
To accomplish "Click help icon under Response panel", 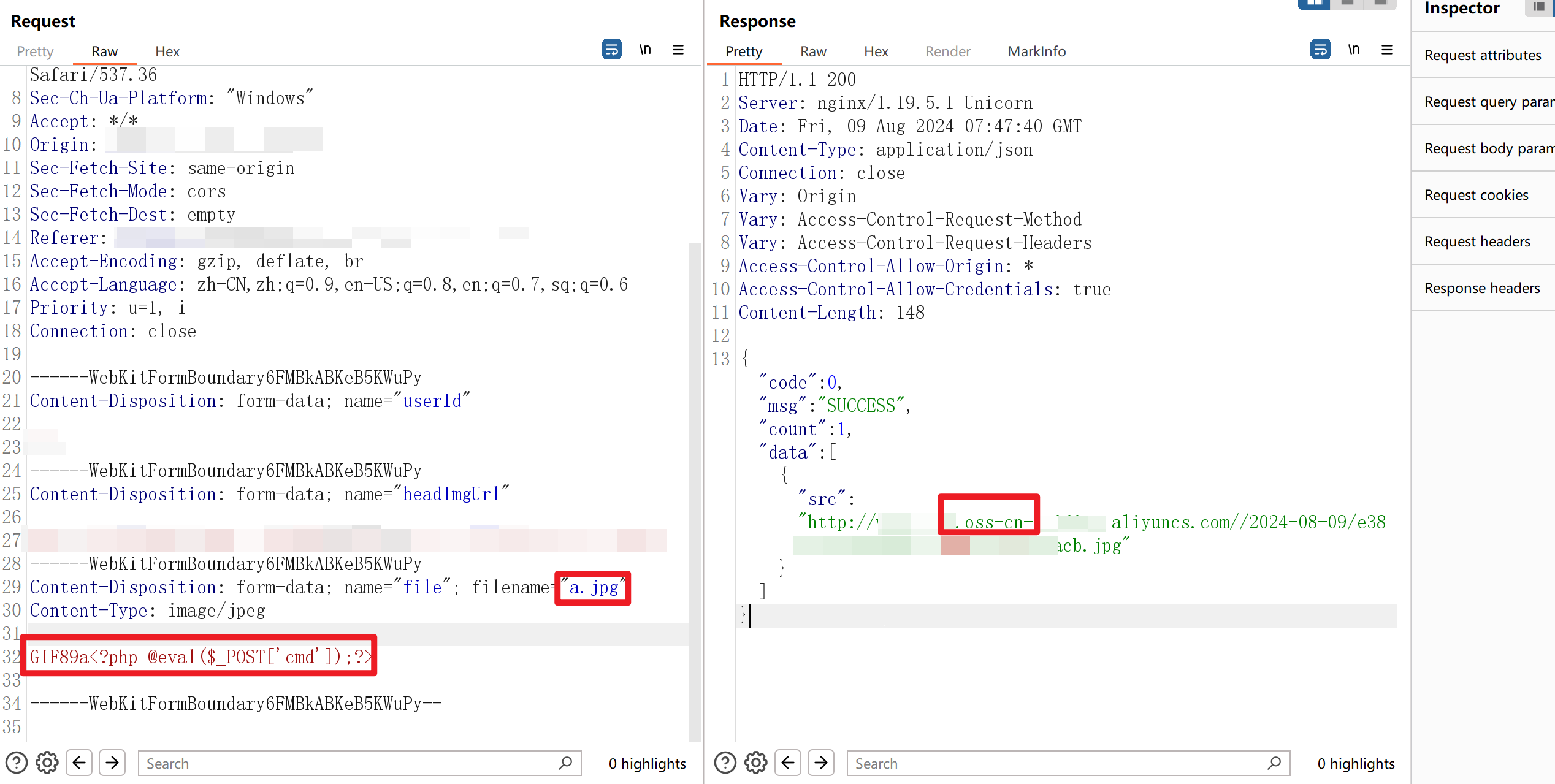I will click(x=725, y=763).
